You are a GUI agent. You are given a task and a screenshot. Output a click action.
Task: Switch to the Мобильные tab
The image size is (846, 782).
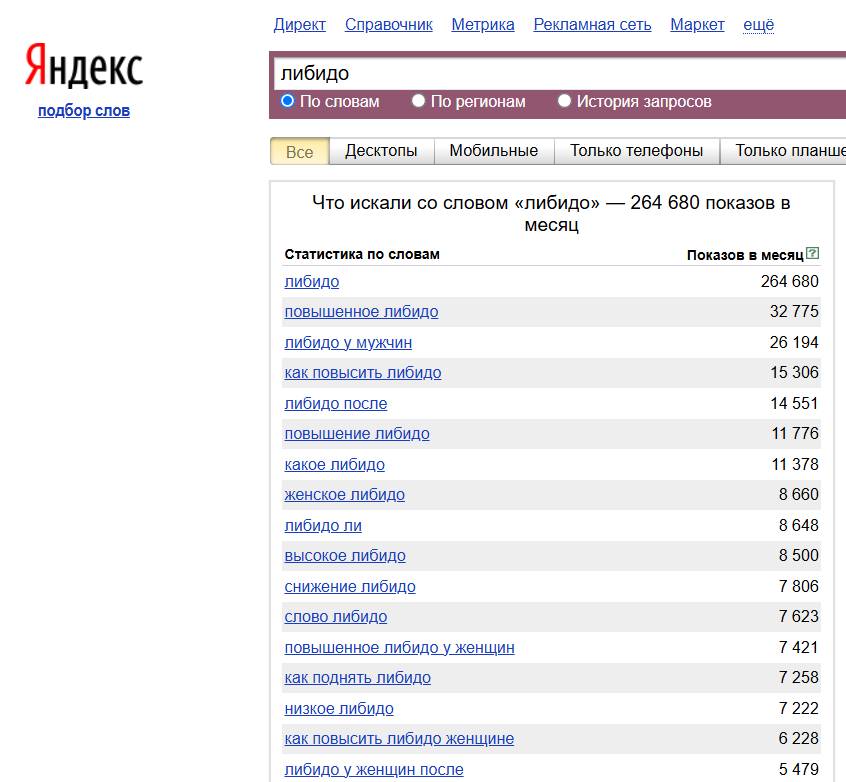(493, 151)
